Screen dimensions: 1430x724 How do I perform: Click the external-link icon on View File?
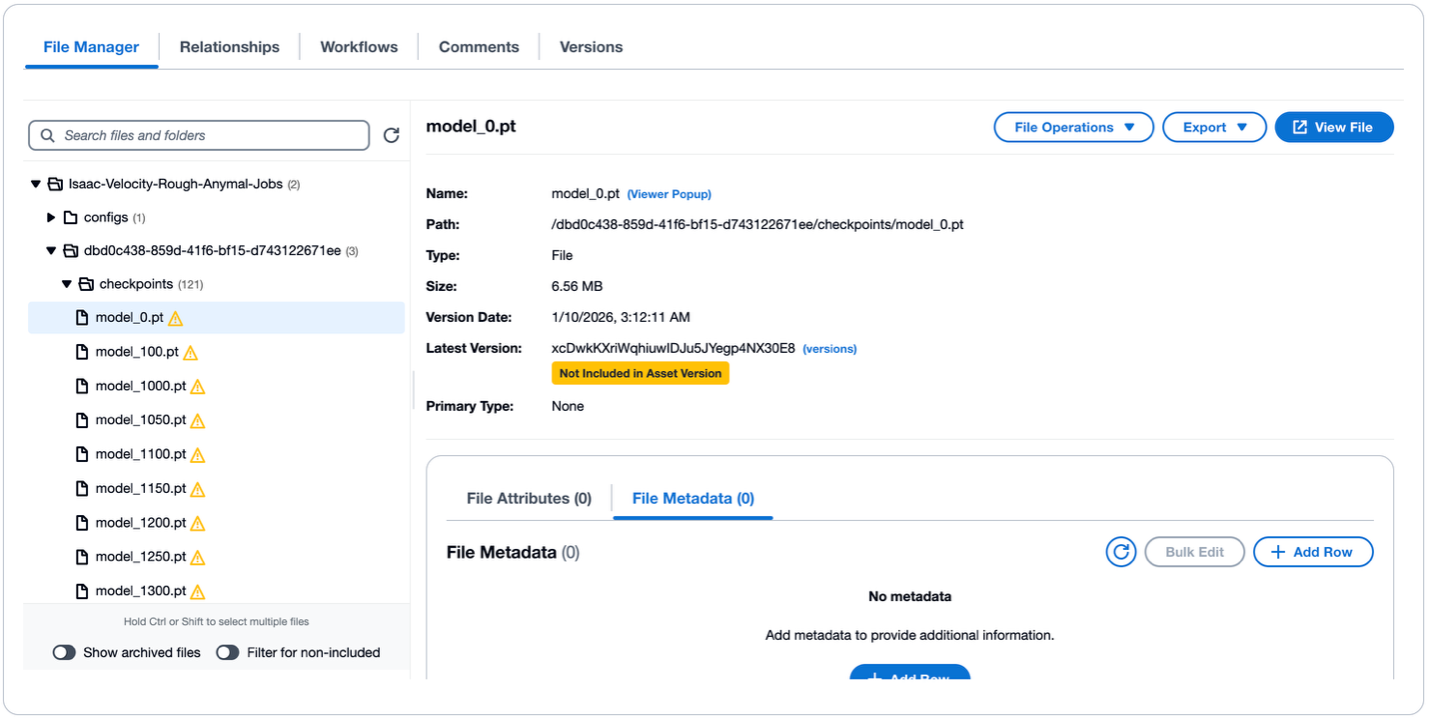(x=1298, y=127)
